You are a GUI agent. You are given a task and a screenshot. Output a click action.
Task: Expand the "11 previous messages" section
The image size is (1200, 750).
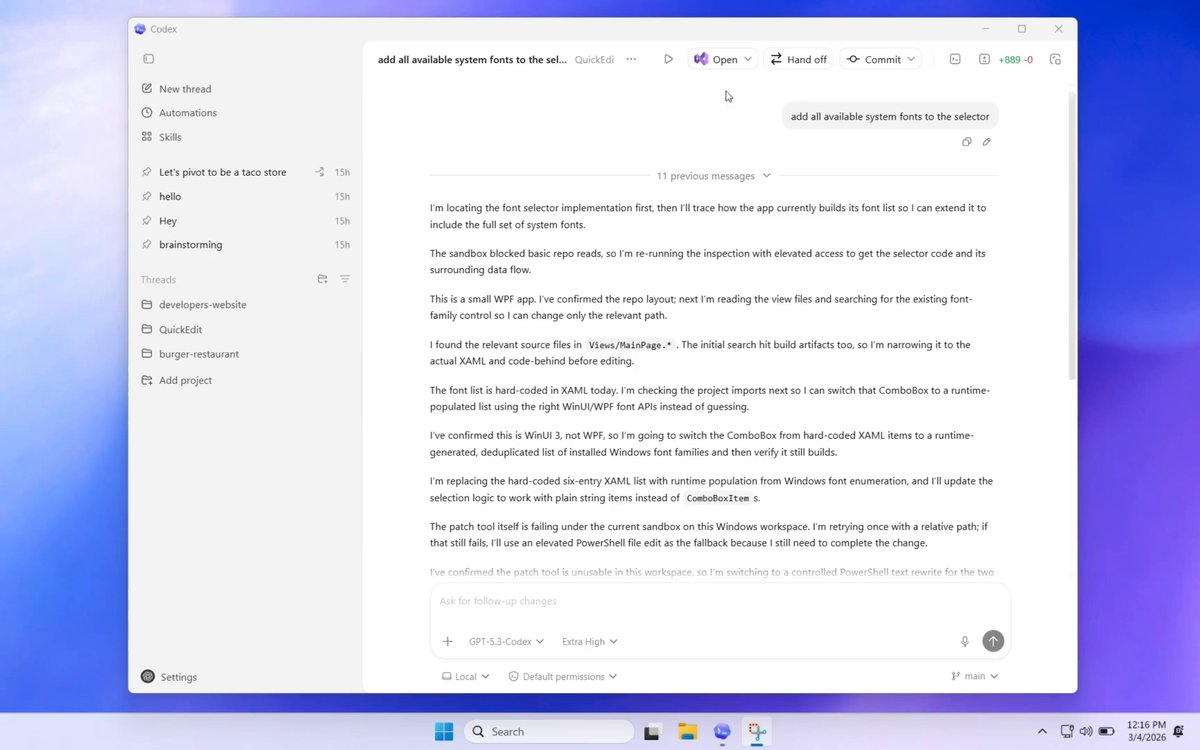[713, 176]
